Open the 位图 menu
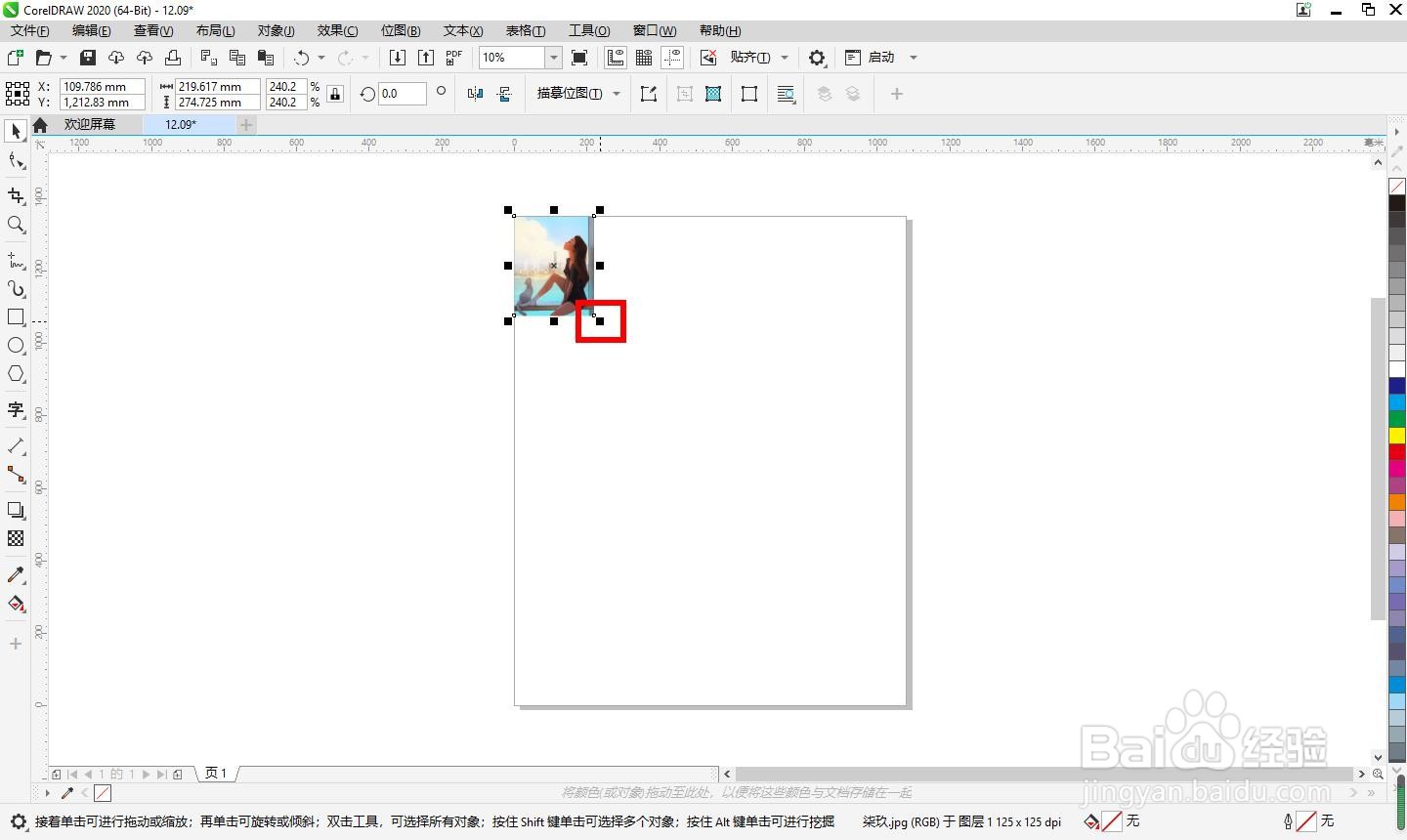The width and height of the screenshot is (1407, 840). click(401, 30)
